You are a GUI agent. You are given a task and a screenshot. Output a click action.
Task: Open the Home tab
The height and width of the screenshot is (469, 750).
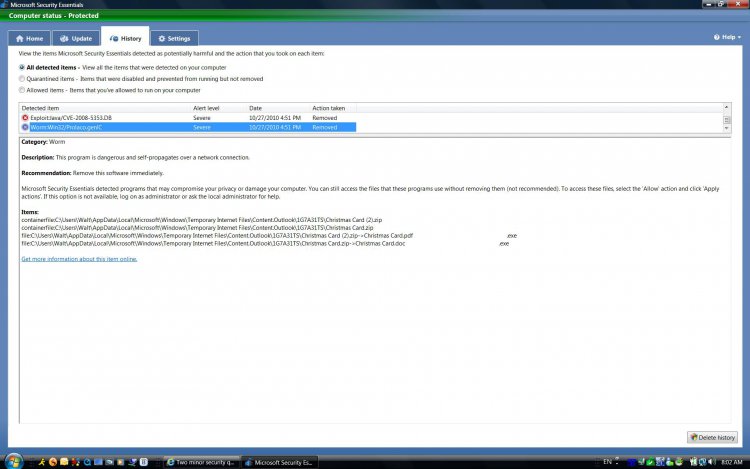[x=29, y=38]
